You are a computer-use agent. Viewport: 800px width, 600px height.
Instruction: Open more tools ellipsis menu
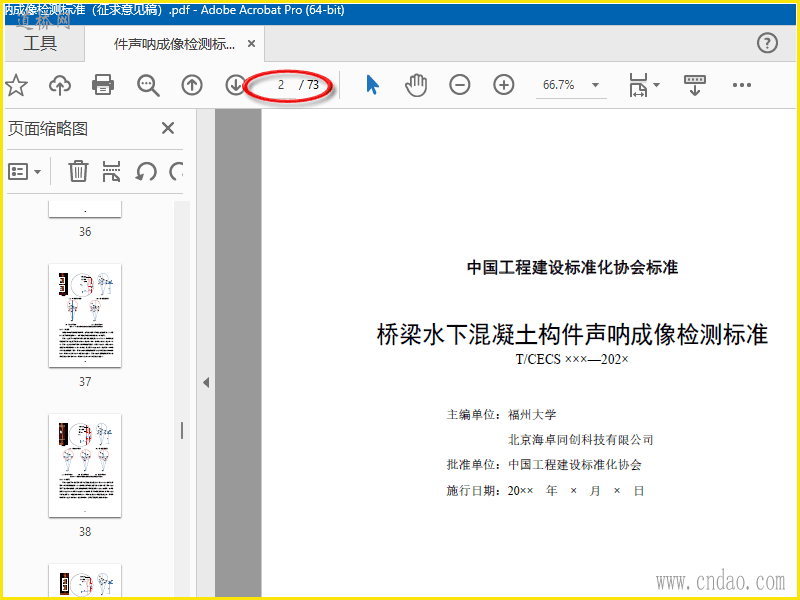pos(742,85)
